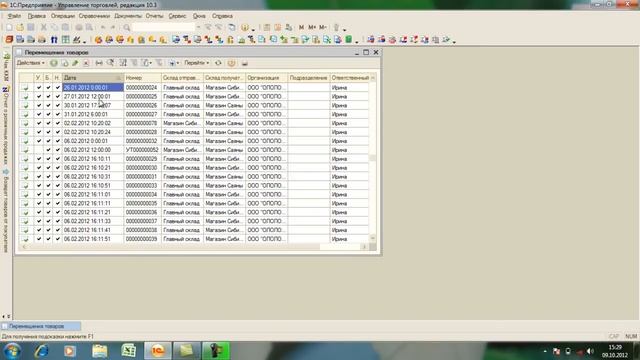This screenshot has width=640, height=360.
Task: Click the Ответственный column header
Action: click(x=350, y=78)
